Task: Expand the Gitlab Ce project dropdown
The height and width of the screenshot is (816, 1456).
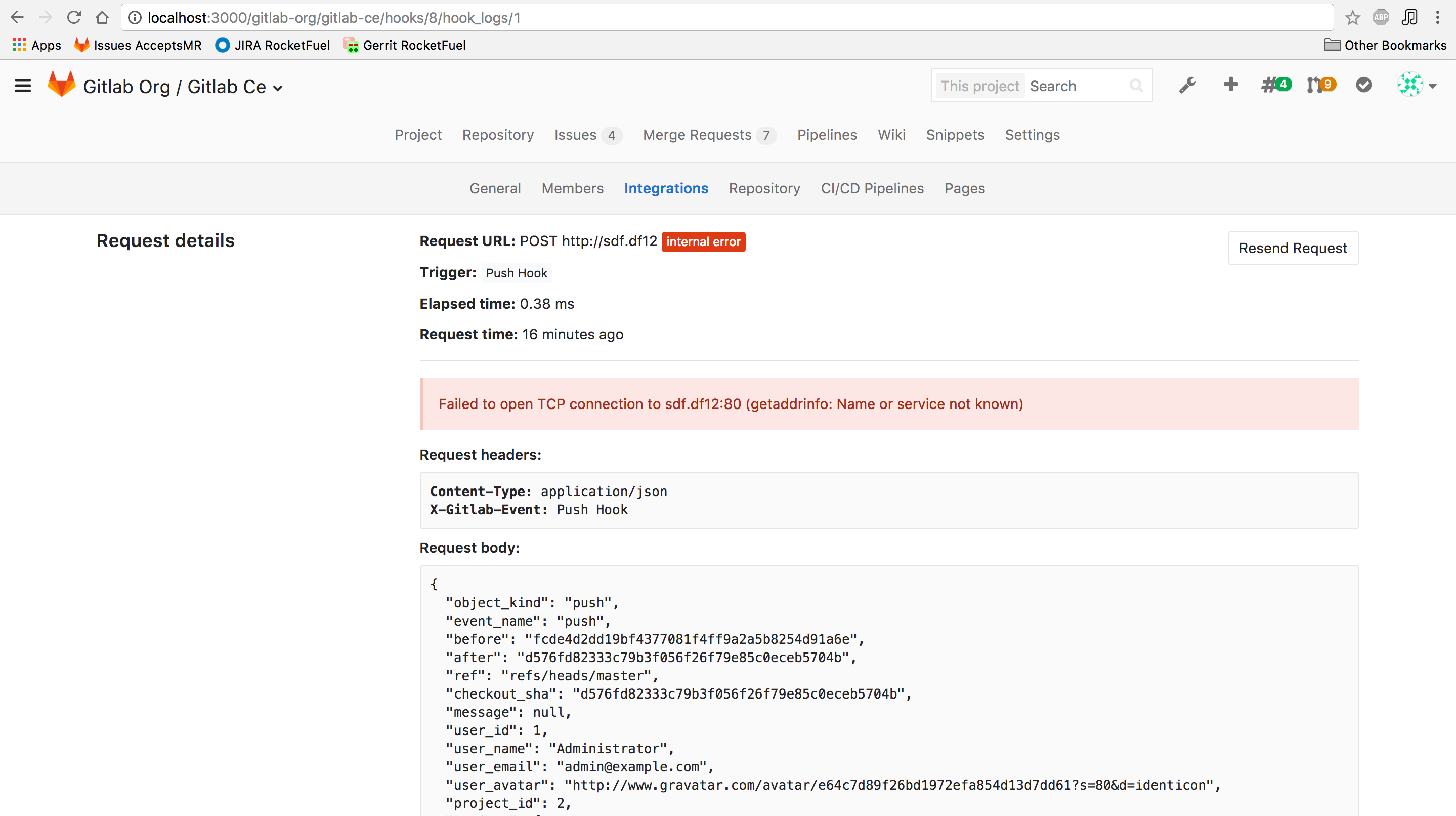Action: tap(278, 88)
